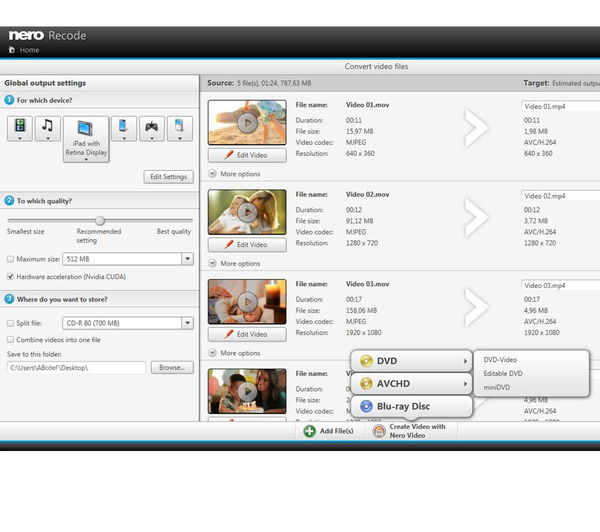600x532 pixels.
Task: Enable the Split file checkbox
Action: coord(10,323)
